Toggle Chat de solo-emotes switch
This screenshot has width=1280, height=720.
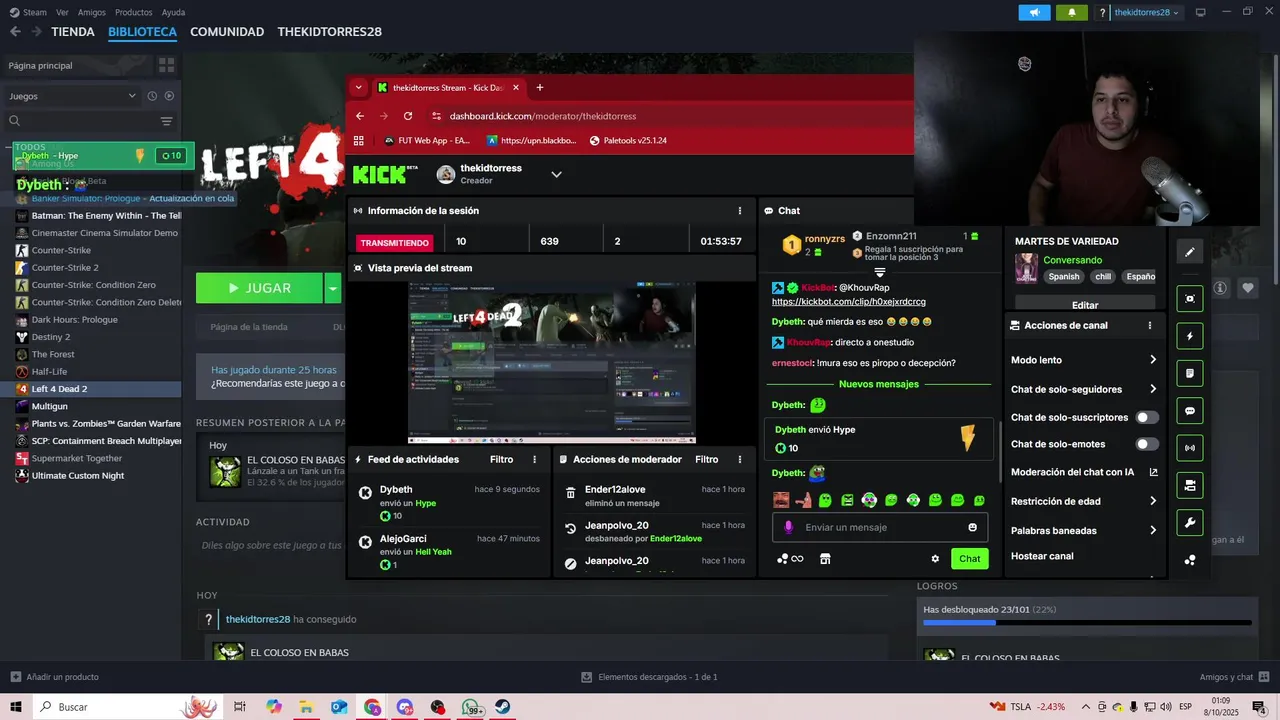[1147, 444]
